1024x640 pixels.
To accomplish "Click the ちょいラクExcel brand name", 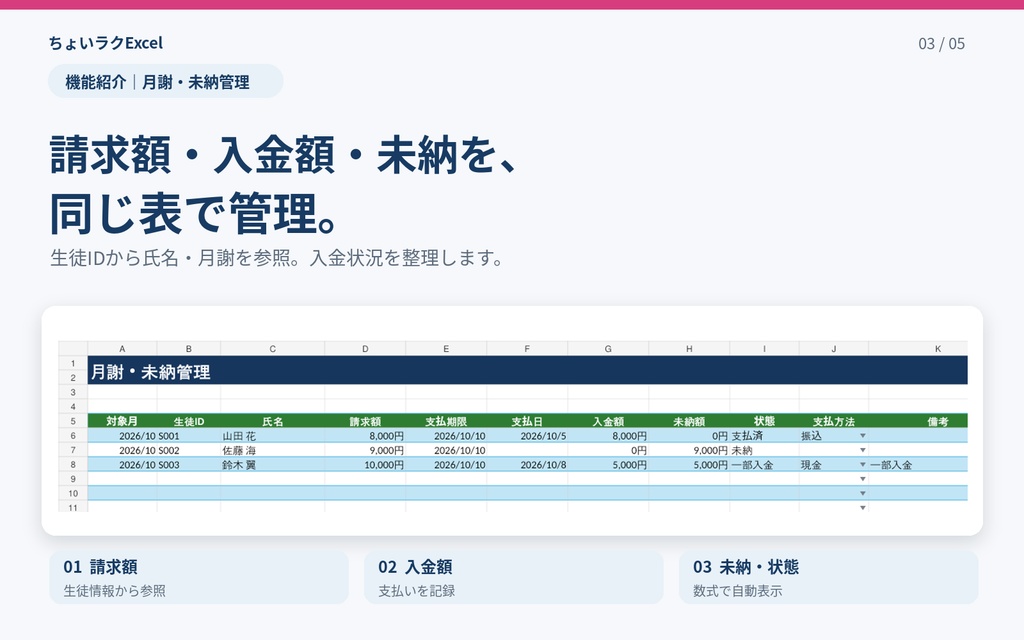I will point(106,43).
